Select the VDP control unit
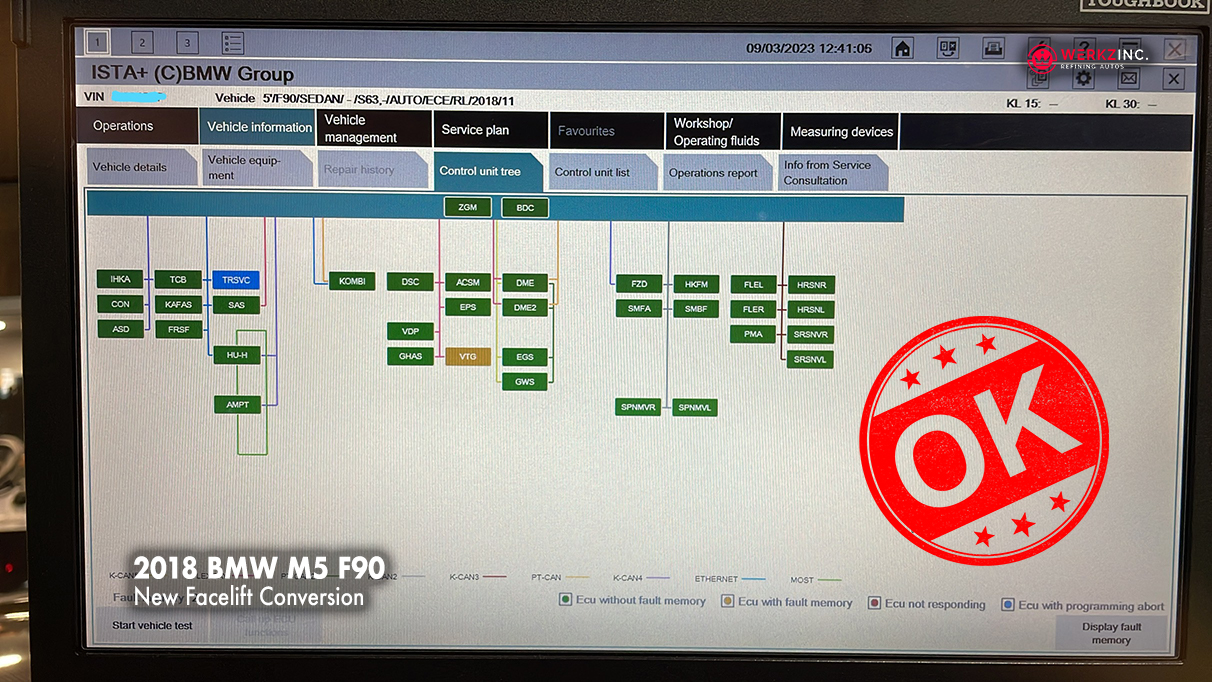The image size is (1212, 682). [410, 331]
